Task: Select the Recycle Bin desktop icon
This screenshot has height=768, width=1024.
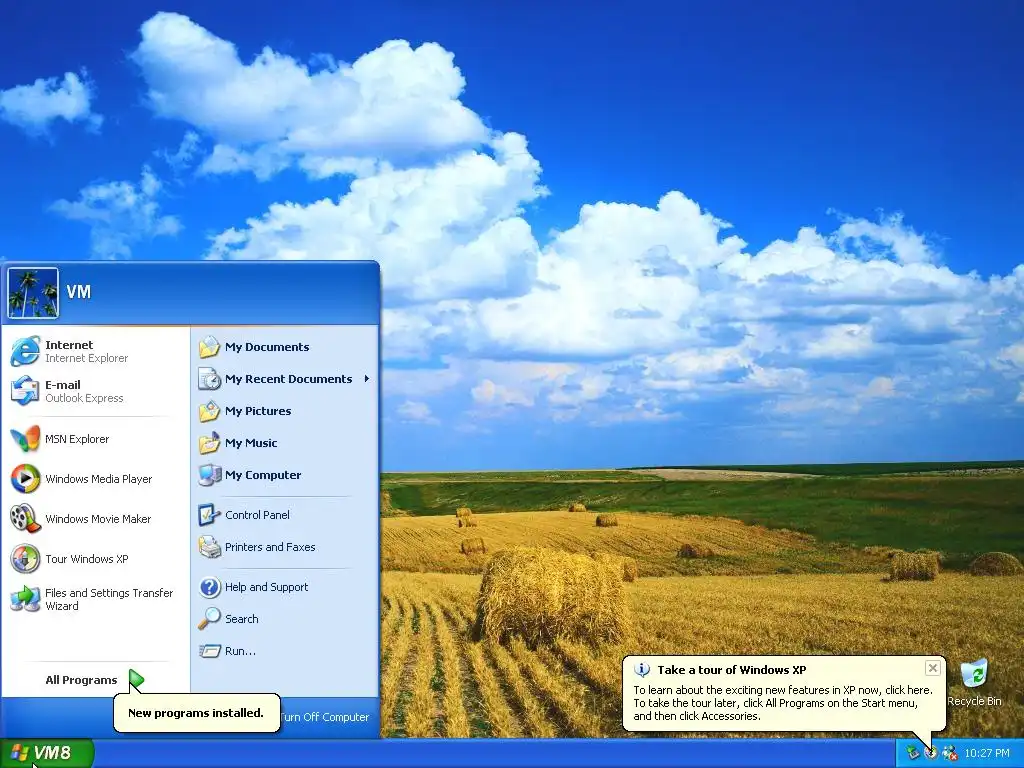Action: point(974,683)
